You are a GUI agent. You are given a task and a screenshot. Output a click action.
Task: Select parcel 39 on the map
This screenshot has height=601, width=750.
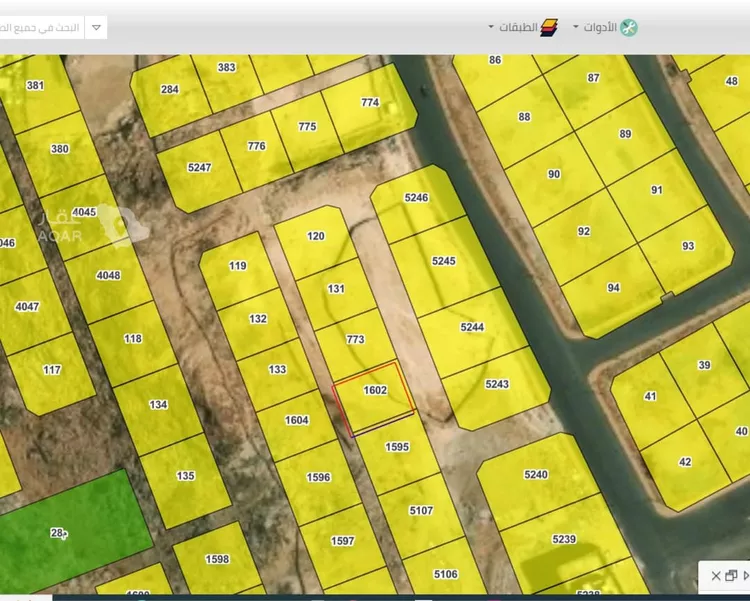(x=704, y=370)
